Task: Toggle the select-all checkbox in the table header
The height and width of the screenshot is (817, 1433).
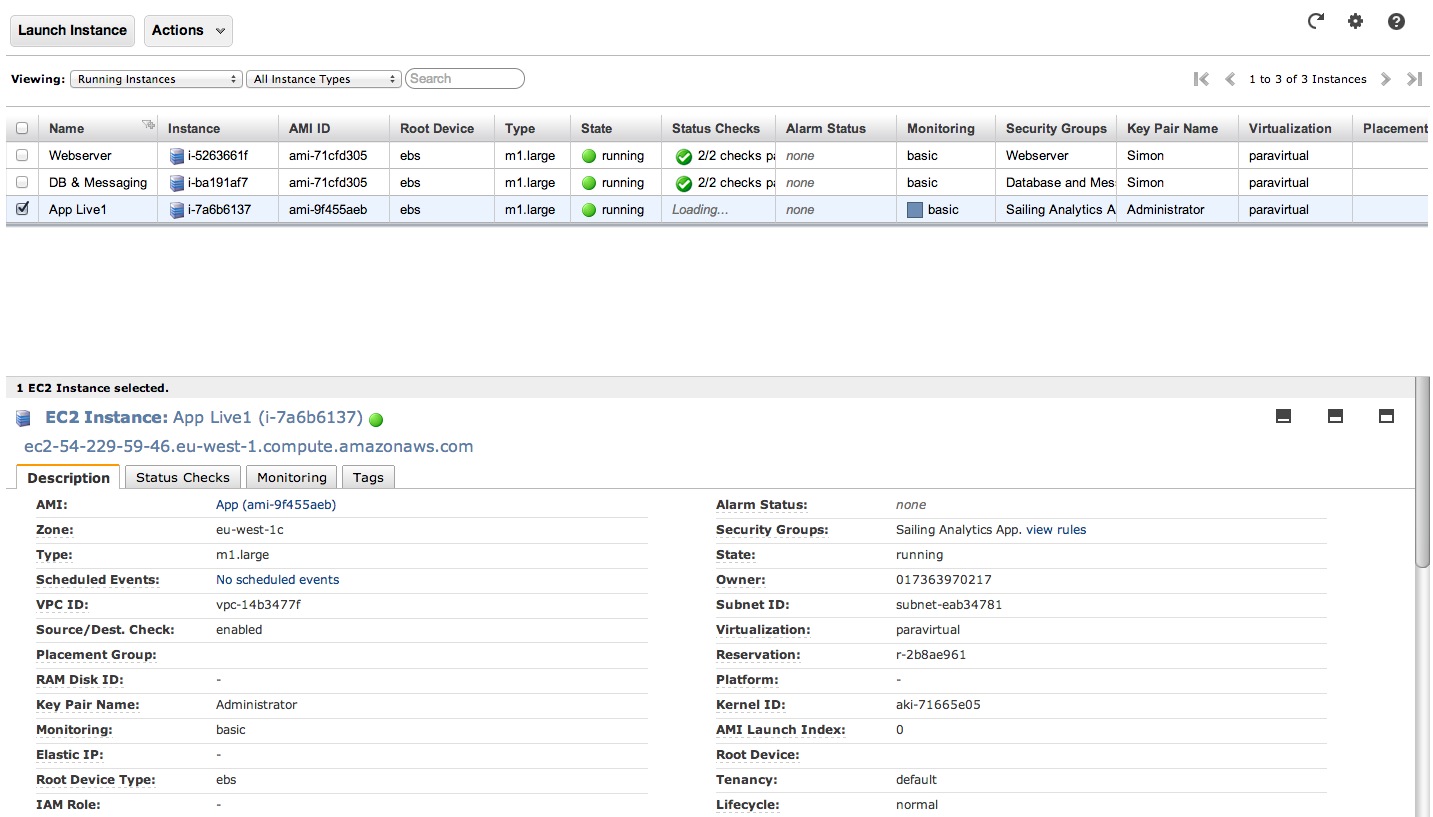Action: click(x=22, y=128)
